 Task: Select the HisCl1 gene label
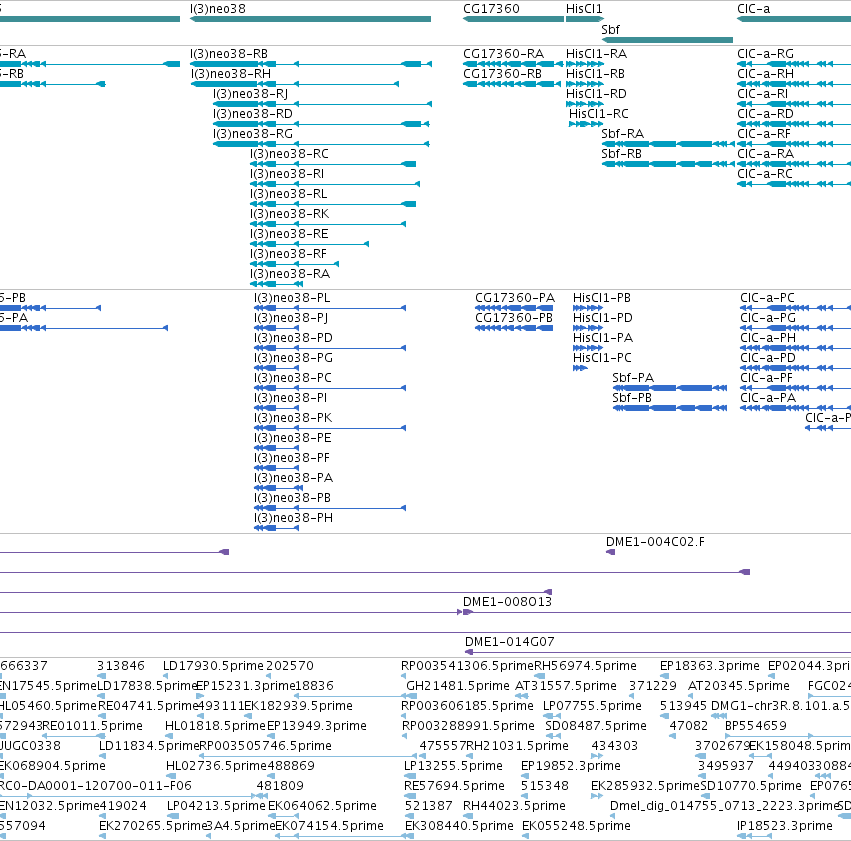point(584,9)
